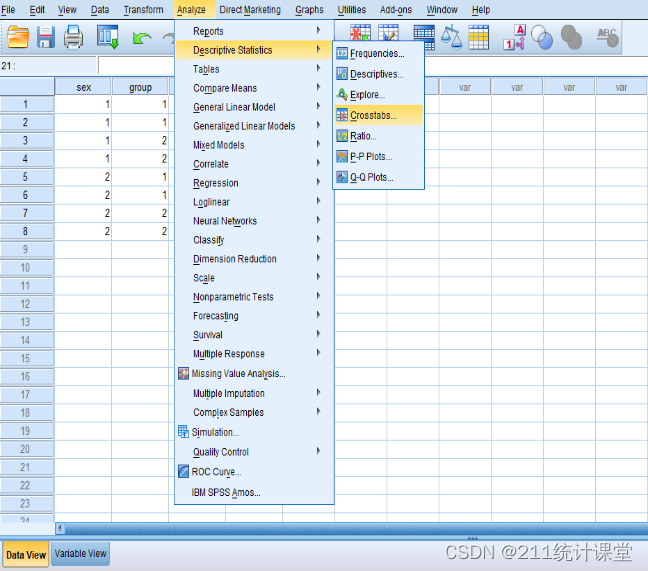The image size is (648, 571).
Task: Expand the Correlate submenu
Action: tap(254, 164)
